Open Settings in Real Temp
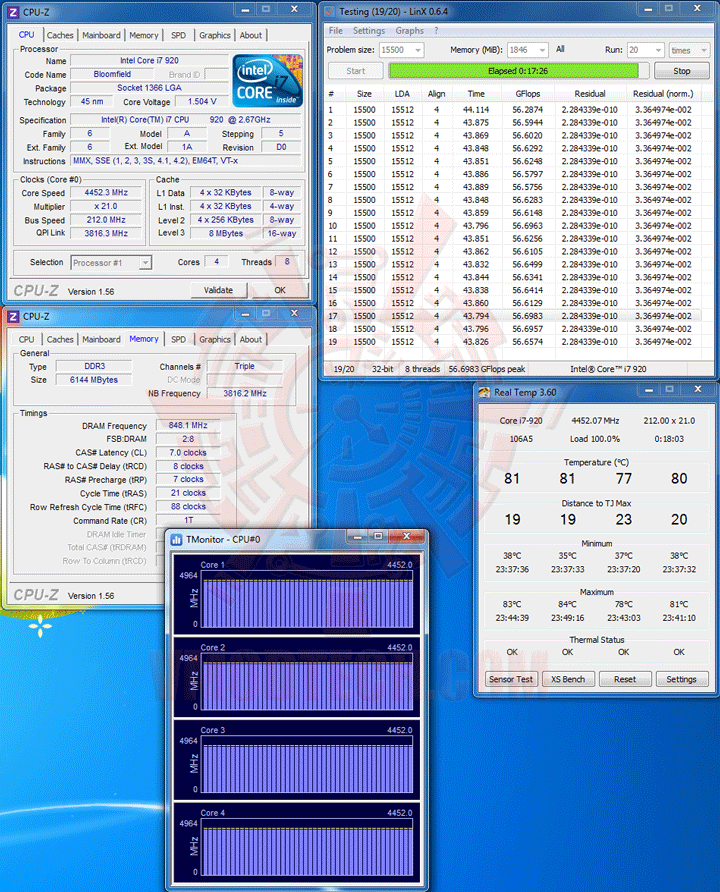 [681, 679]
